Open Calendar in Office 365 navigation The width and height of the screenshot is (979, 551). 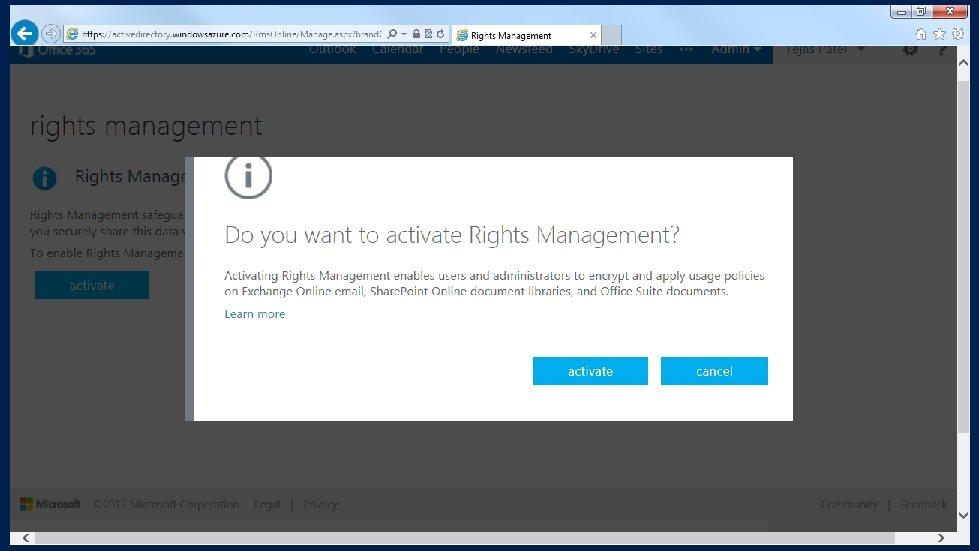click(397, 50)
